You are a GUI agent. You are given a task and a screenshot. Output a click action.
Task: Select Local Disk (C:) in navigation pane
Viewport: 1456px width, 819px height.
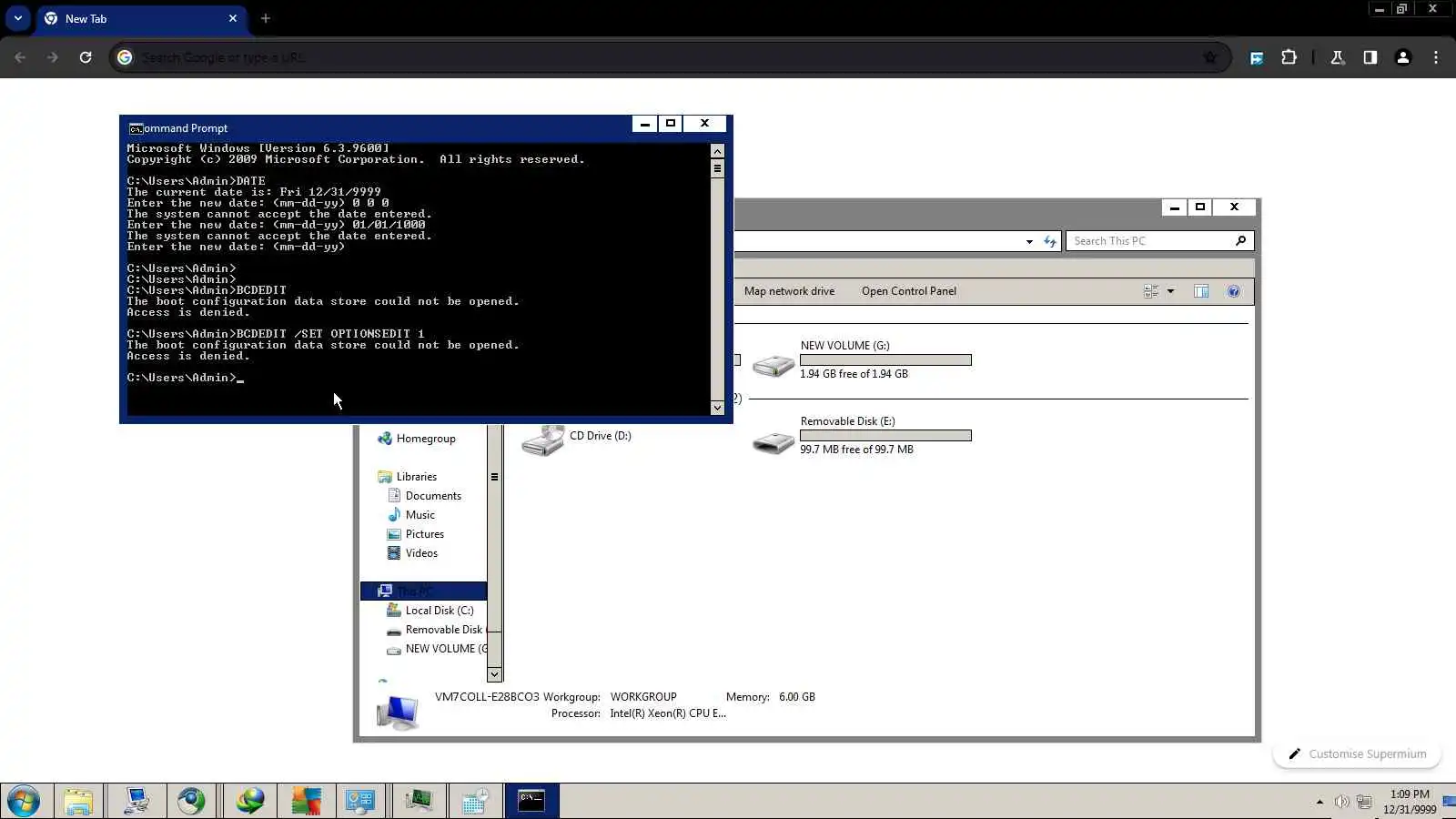430,611
